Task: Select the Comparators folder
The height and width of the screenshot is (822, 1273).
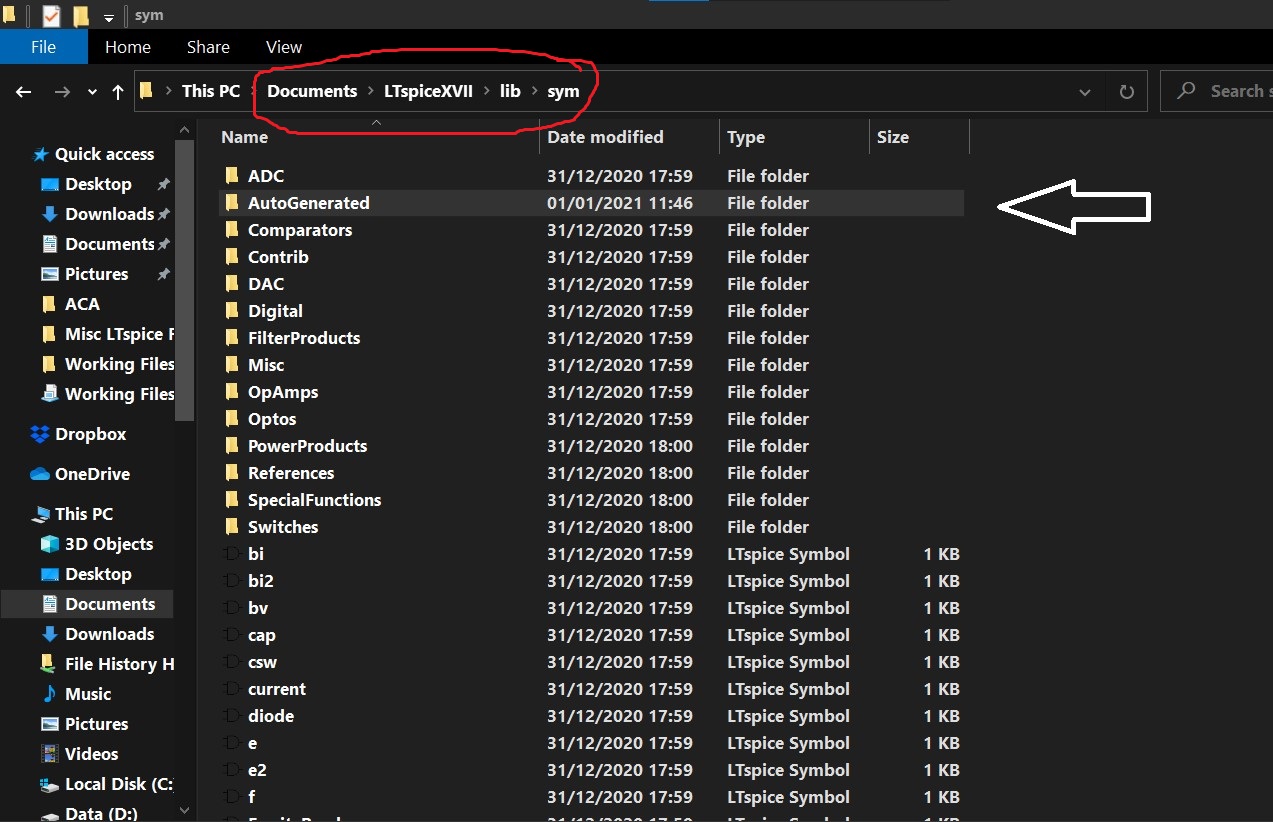Action: pos(590,230)
